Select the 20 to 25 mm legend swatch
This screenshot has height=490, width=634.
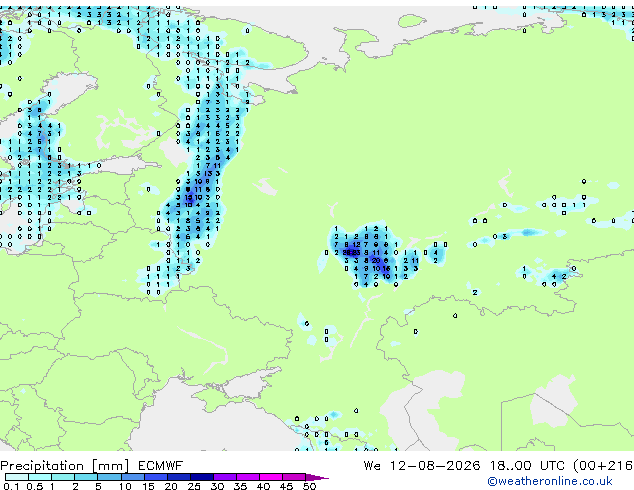click(x=178, y=477)
